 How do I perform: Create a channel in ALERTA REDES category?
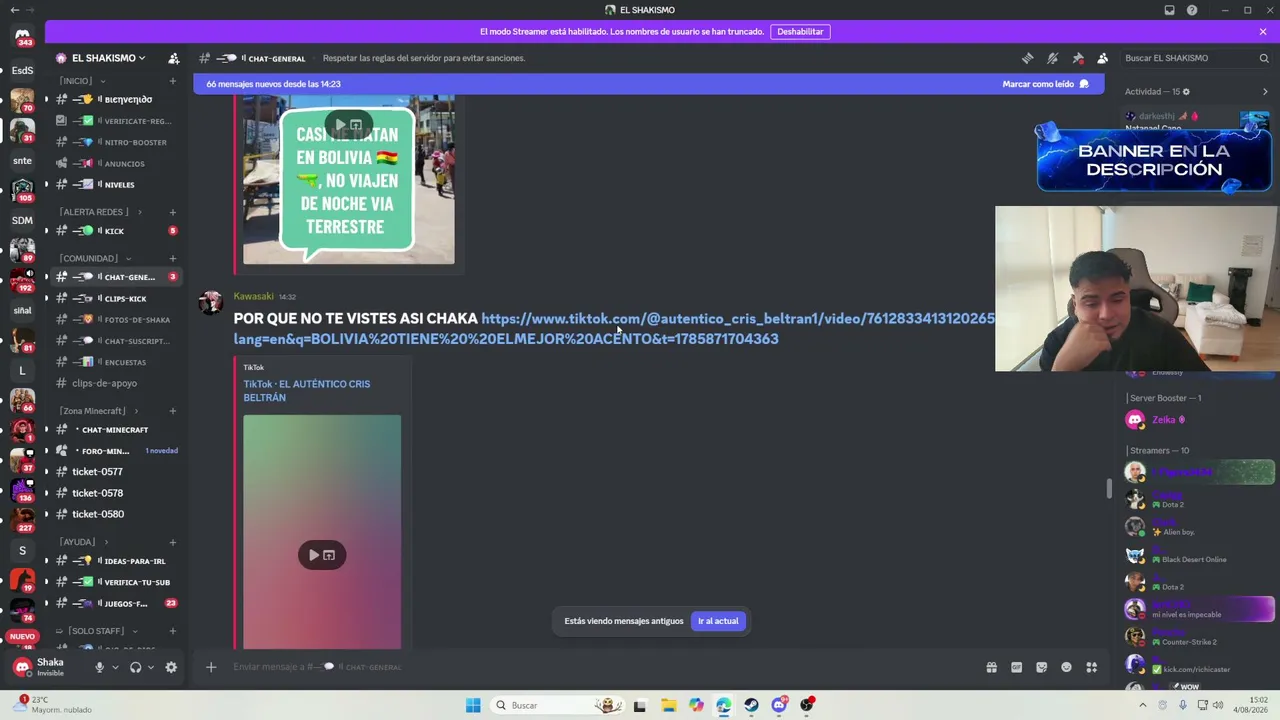coord(173,212)
